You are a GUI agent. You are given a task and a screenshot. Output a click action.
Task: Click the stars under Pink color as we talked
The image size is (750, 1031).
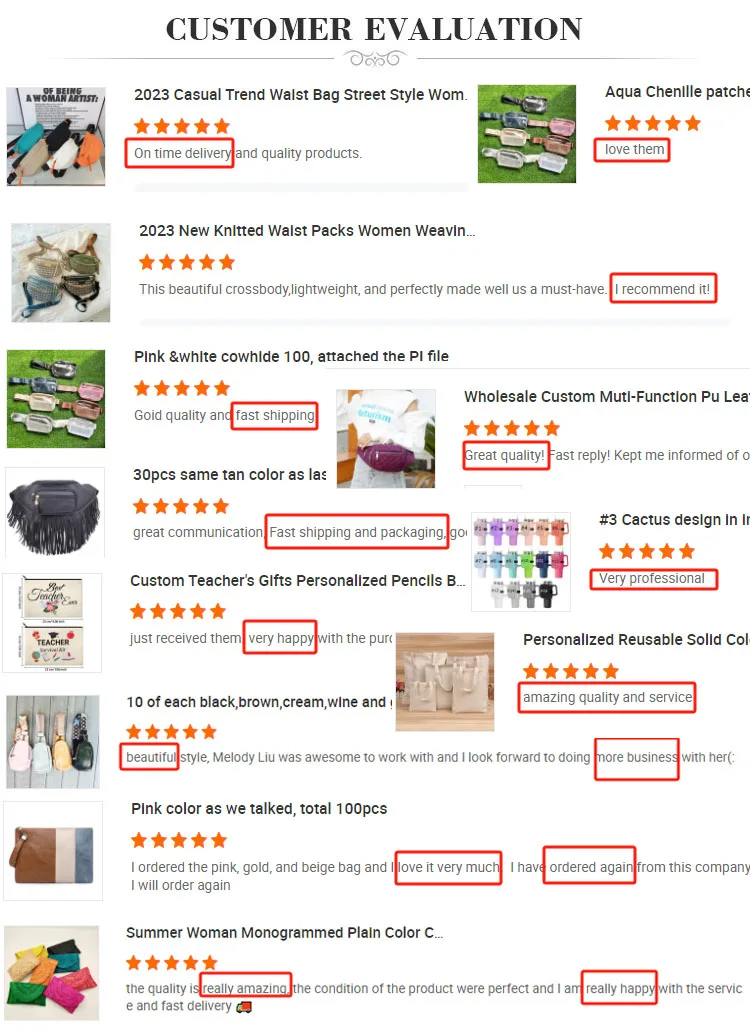[x=179, y=840]
